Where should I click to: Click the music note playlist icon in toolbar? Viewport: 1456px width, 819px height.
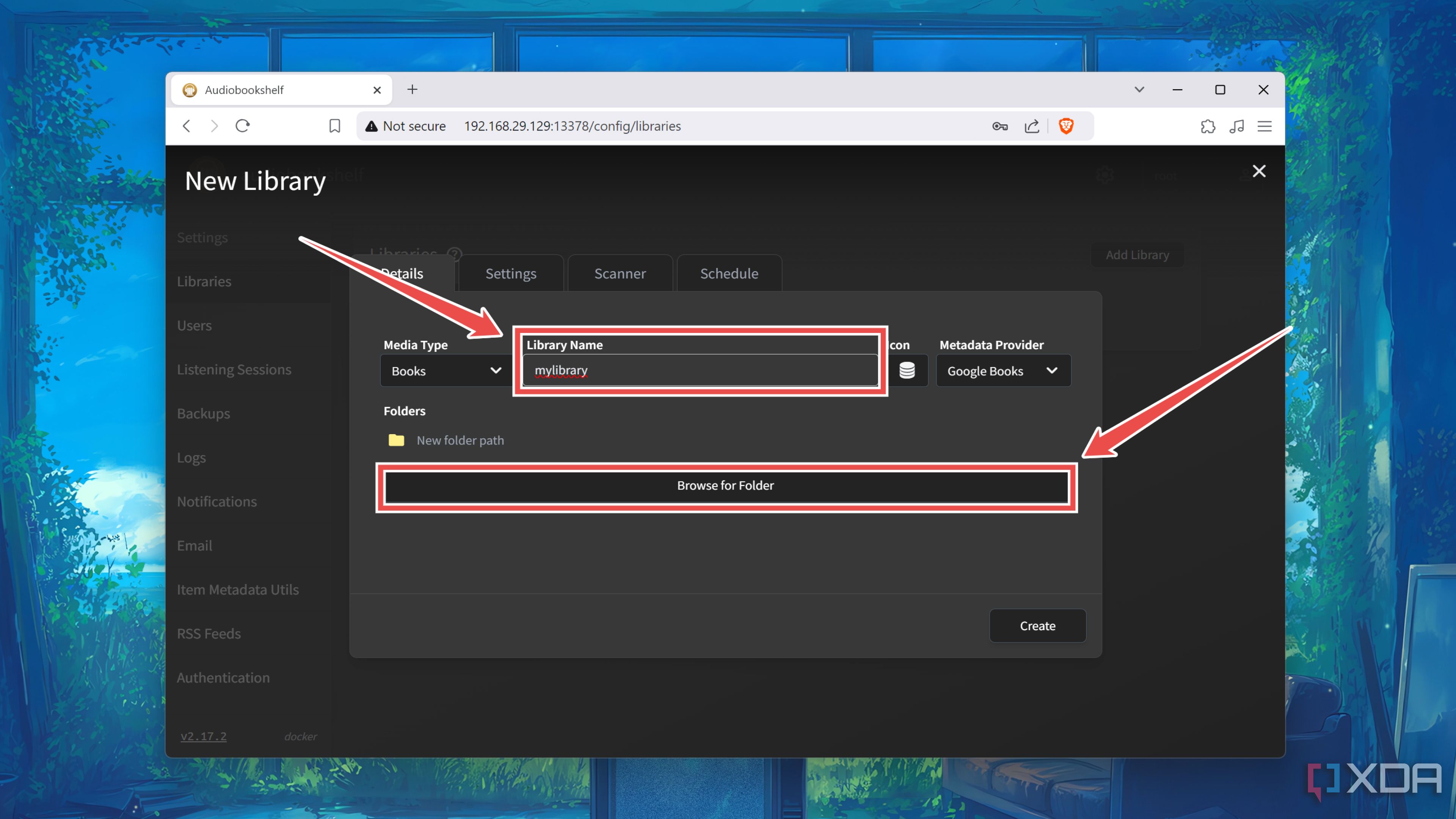click(x=1237, y=126)
